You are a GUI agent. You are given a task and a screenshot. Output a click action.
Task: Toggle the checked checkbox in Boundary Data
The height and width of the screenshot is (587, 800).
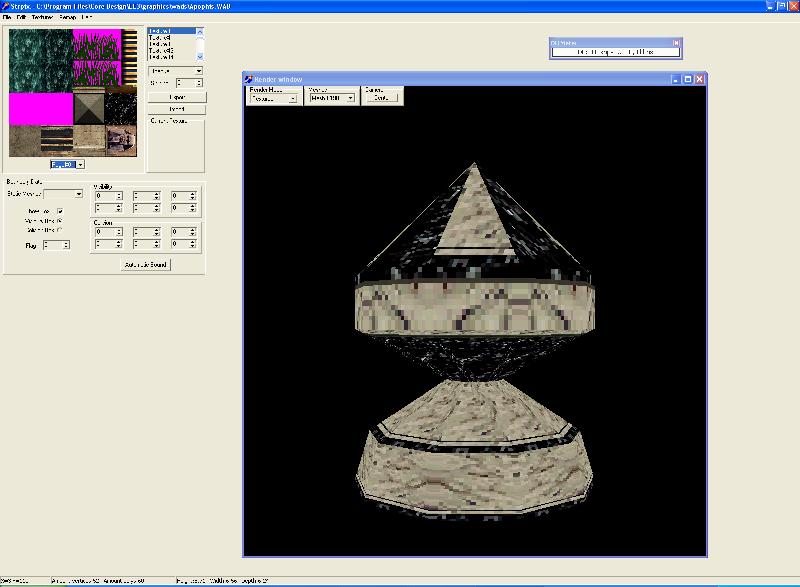[60, 211]
